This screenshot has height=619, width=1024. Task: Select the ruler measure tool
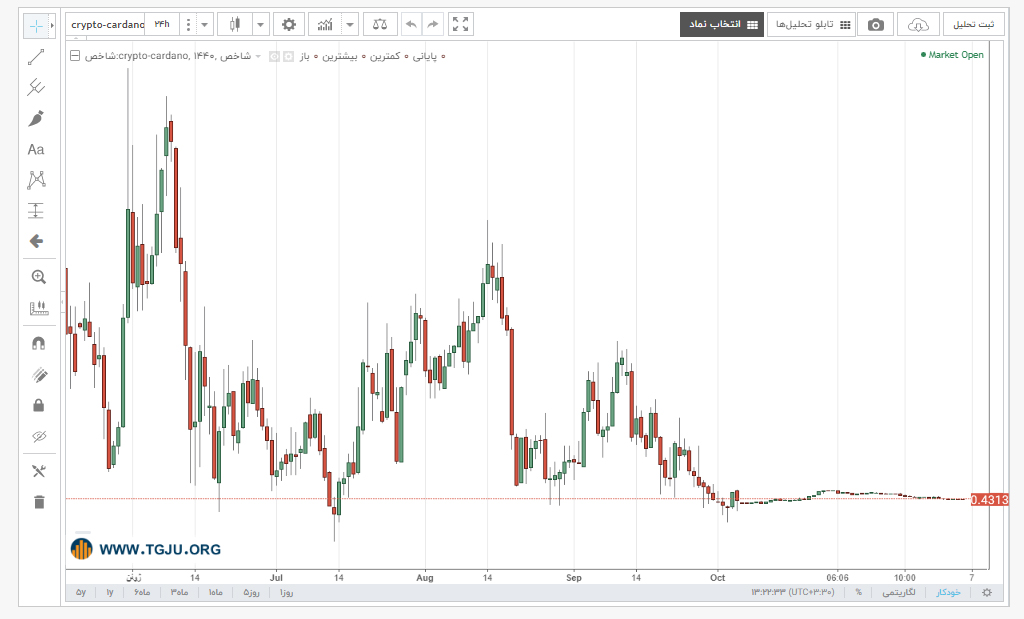39,308
